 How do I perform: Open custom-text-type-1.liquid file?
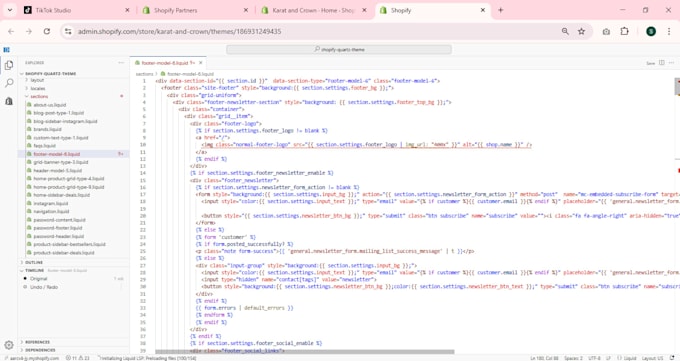[x=61, y=138]
